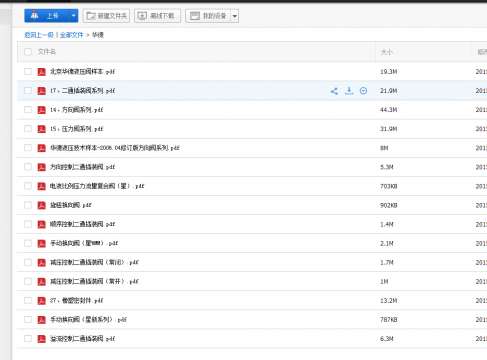Click PDF icon of 14、方向阀系列.pdf
Screen dimensions: 487x360
(41, 110)
